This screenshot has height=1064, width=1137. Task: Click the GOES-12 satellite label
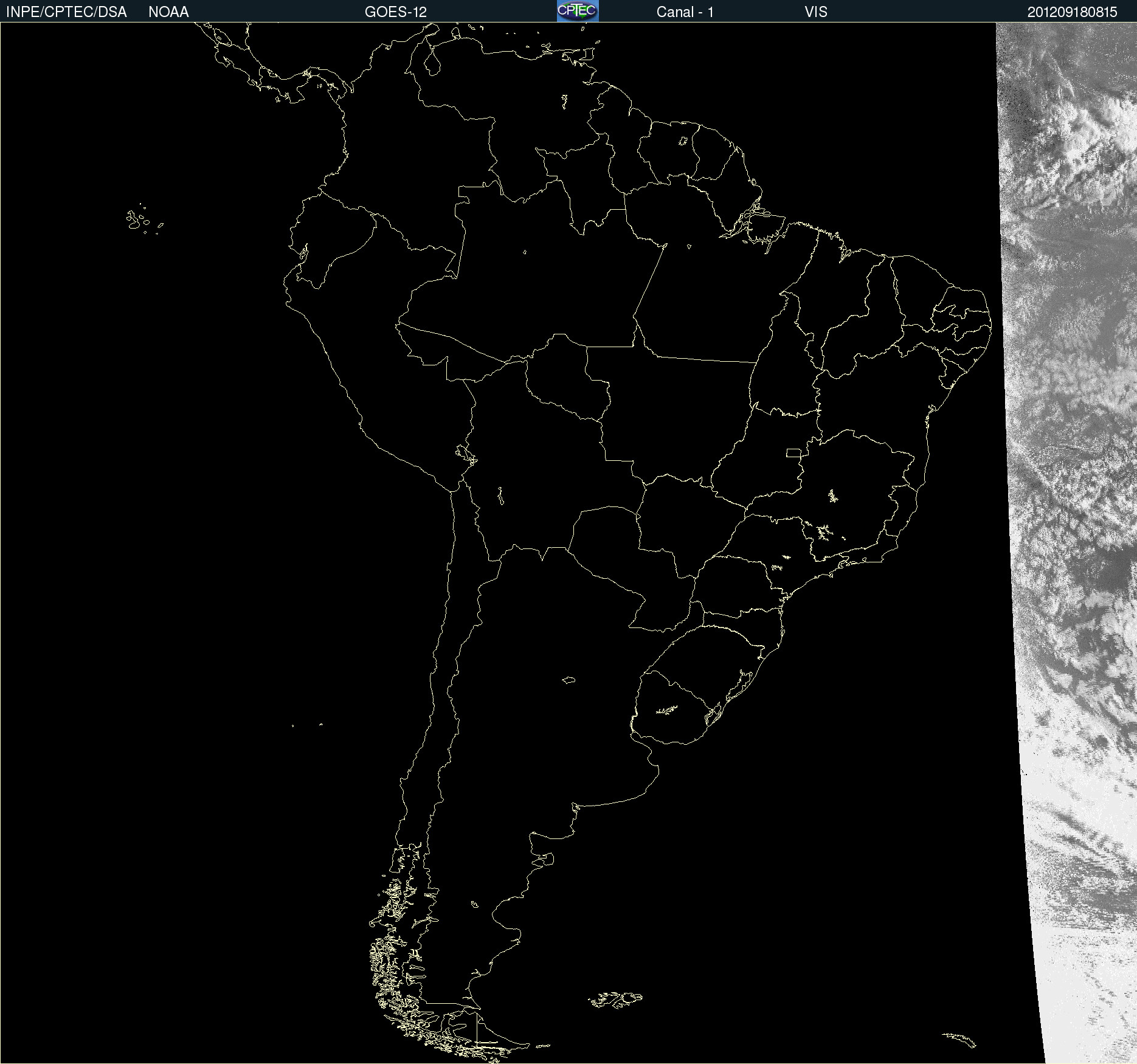click(x=396, y=12)
